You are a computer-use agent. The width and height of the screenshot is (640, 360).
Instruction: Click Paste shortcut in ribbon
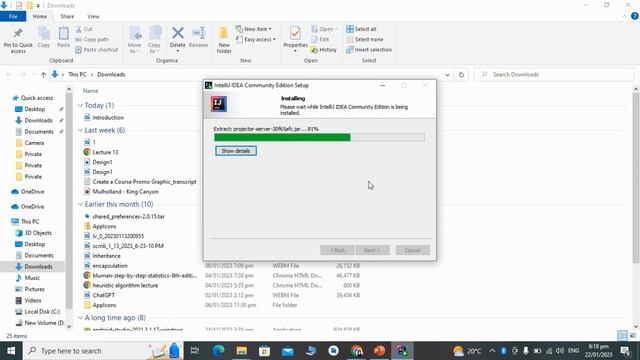(97, 50)
